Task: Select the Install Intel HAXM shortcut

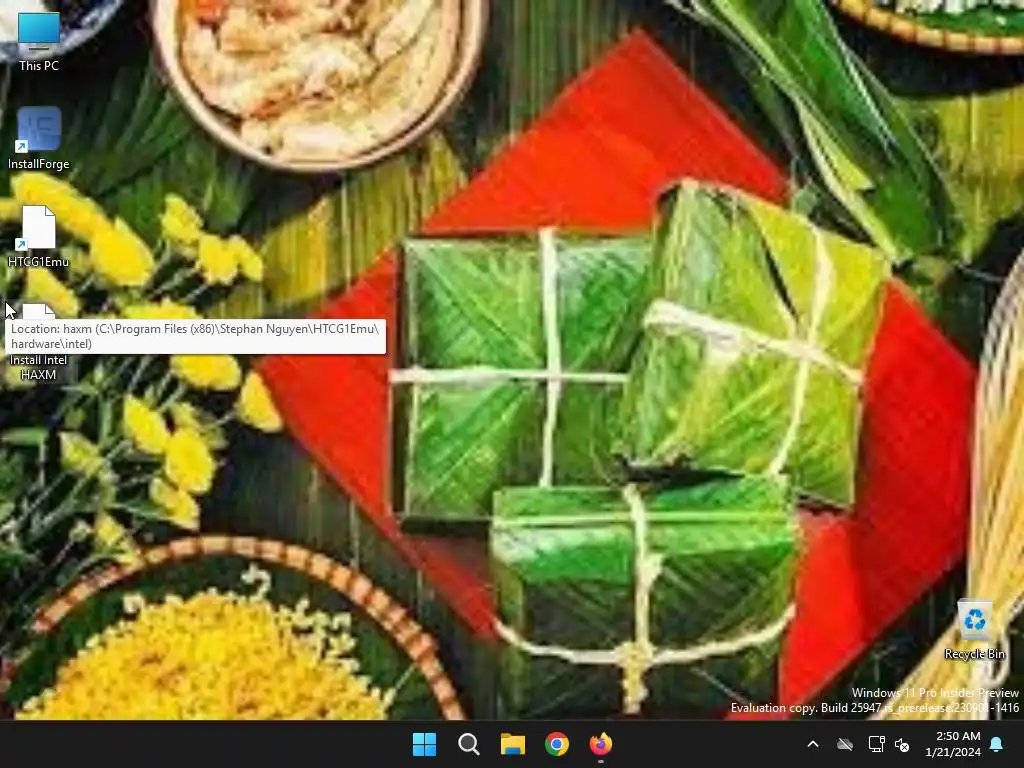Action: (x=39, y=343)
